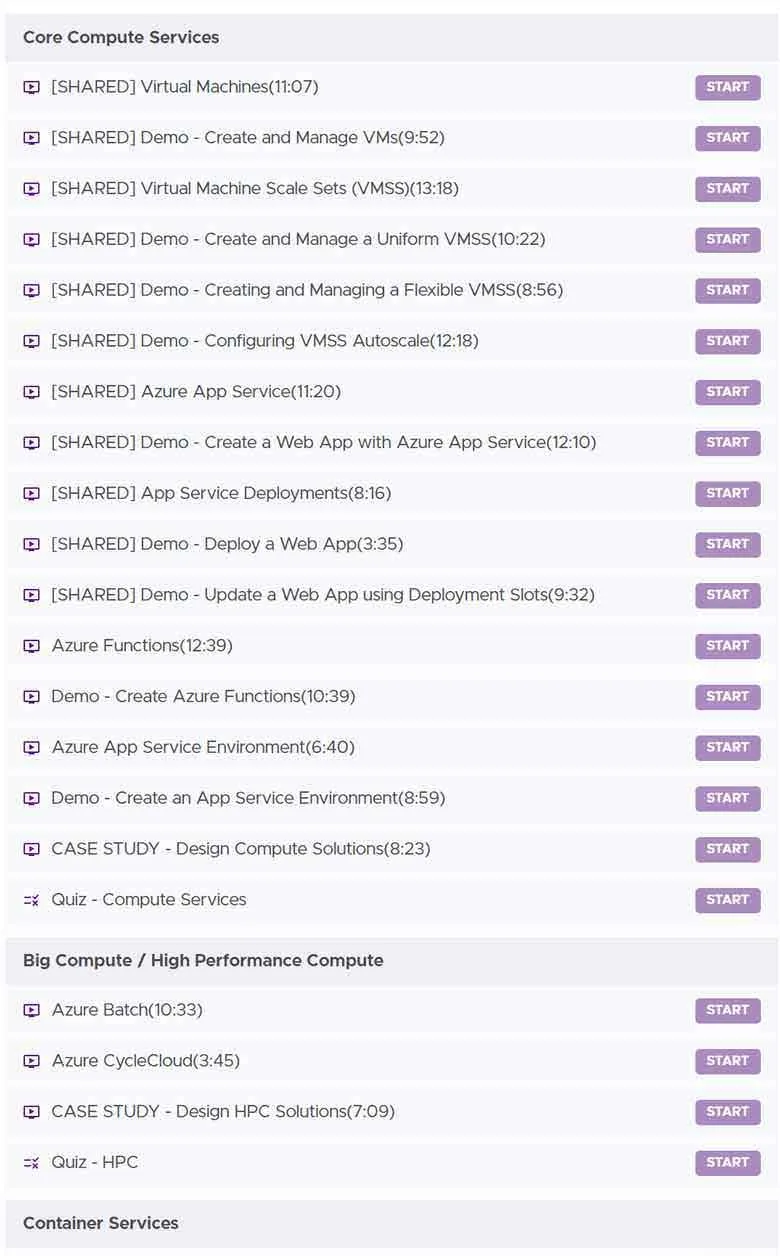This screenshot has height=1256, width=780.
Task: Click video icon for Design Compute Solutions case study
Action: [x=31, y=850]
